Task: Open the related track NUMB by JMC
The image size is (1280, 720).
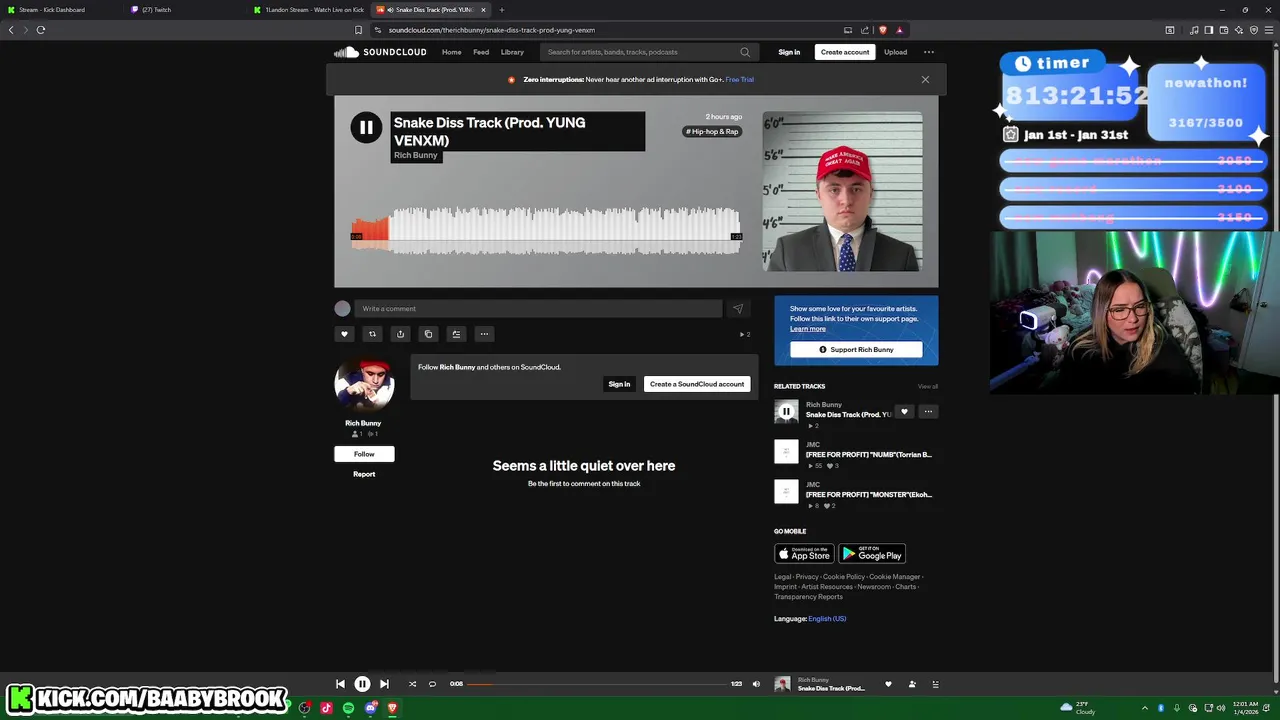Action: 868,454
